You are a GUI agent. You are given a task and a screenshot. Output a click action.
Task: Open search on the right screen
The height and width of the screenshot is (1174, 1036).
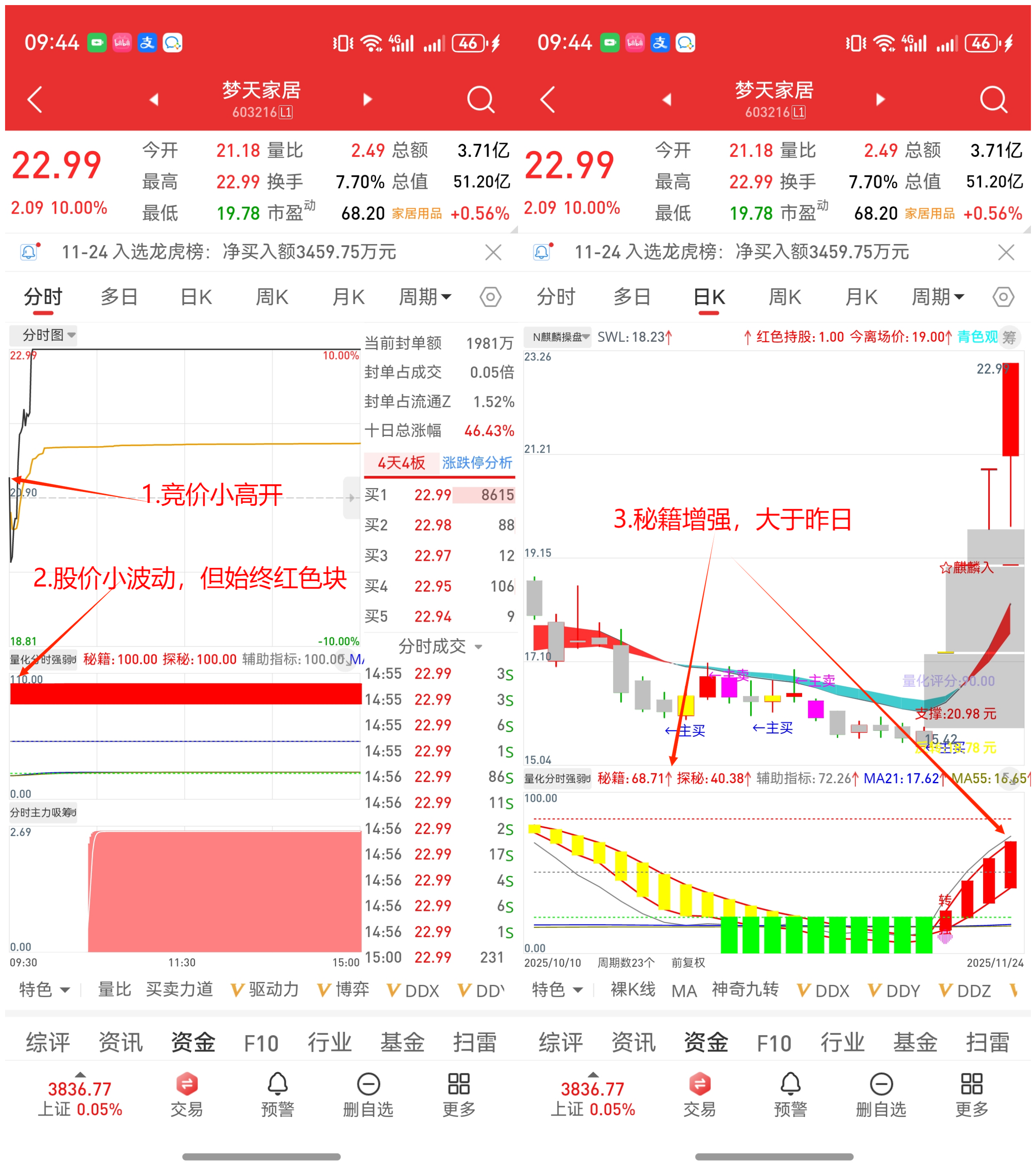coord(993,99)
